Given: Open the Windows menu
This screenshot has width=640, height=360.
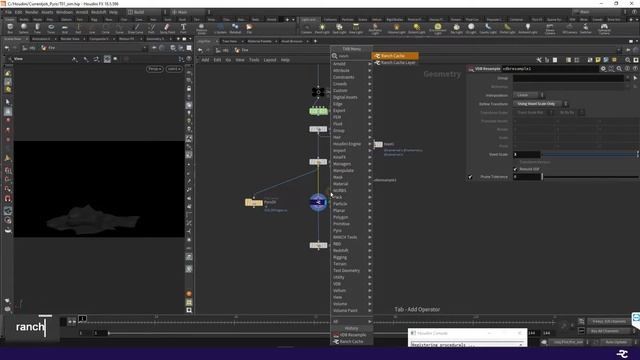Looking at the screenshot, I should coord(64,12).
